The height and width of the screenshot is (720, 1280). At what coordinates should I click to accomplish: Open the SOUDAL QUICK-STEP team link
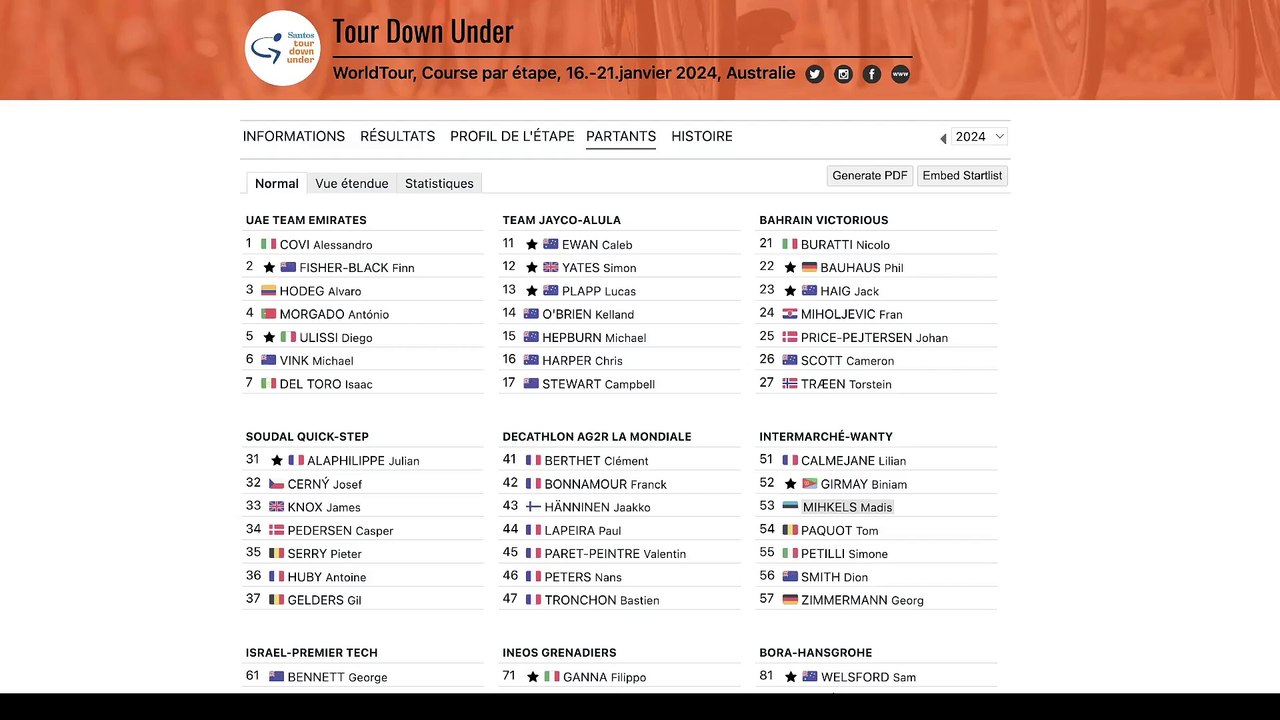(307, 437)
